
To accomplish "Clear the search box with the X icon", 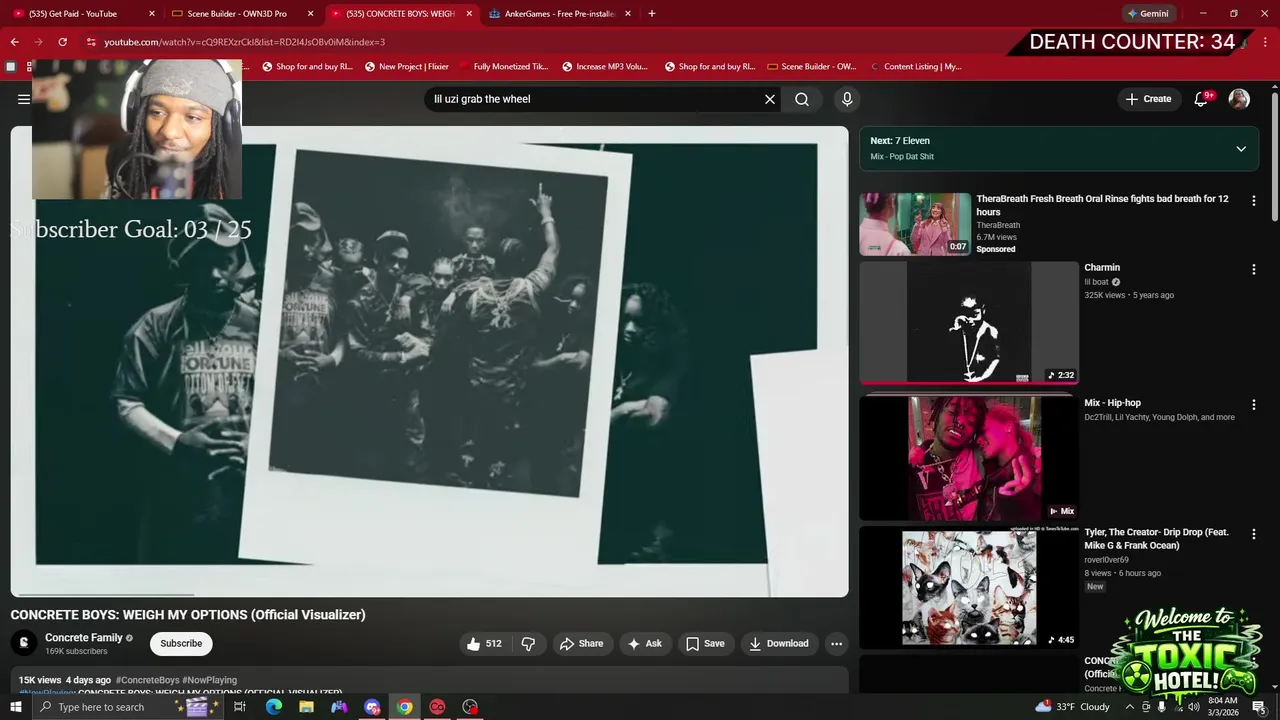I will point(770,99).
